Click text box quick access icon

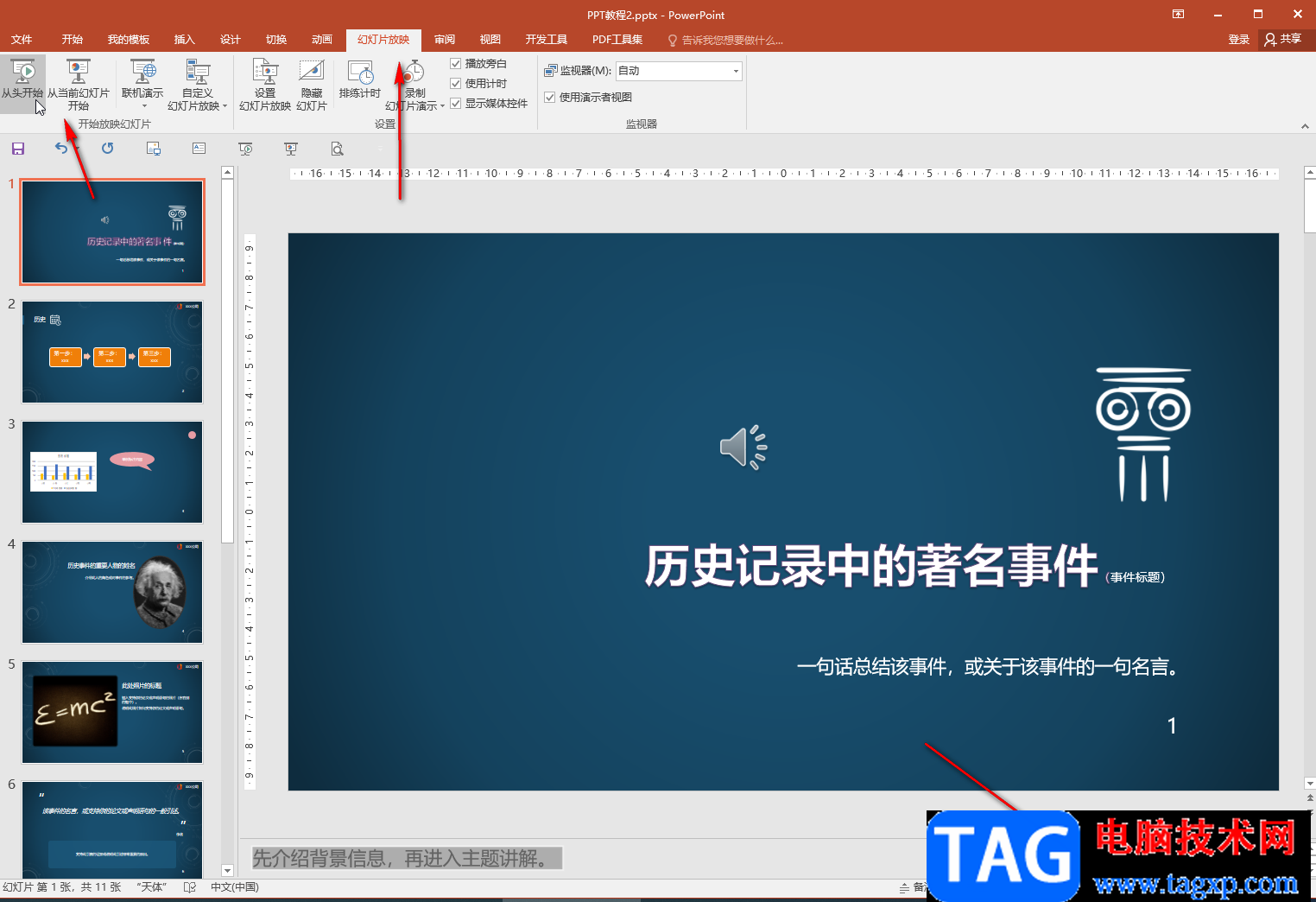[x=199, y=149]
